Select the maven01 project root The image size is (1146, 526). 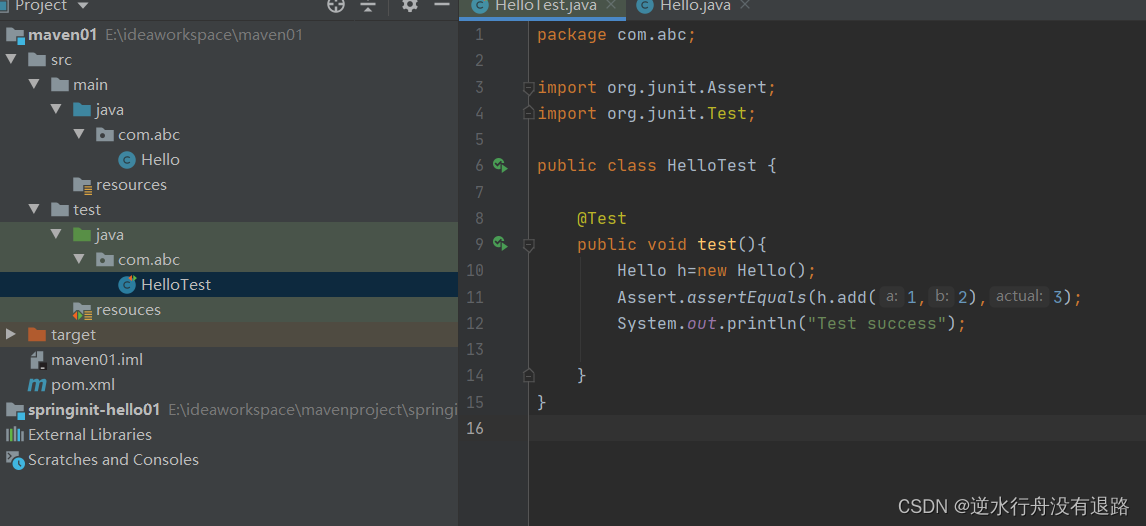point(62,34)
